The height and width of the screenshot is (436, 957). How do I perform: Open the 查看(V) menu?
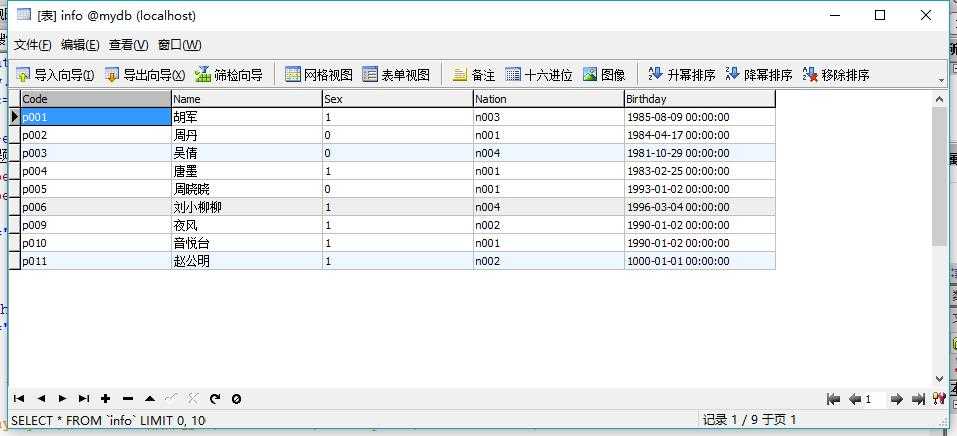pos(128,45)
